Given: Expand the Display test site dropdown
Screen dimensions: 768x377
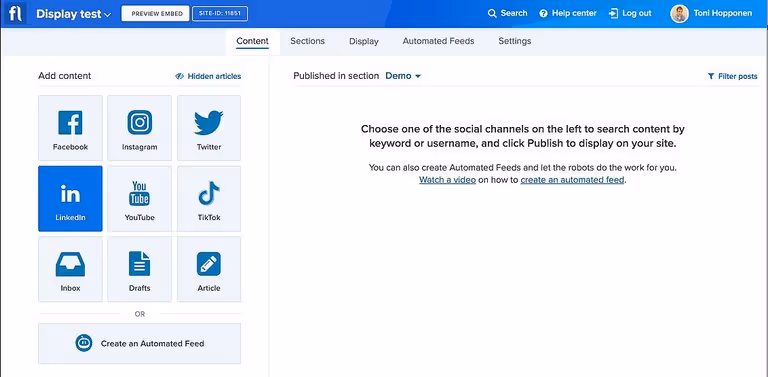Looking at the screenshot, I should coord(73,14).
